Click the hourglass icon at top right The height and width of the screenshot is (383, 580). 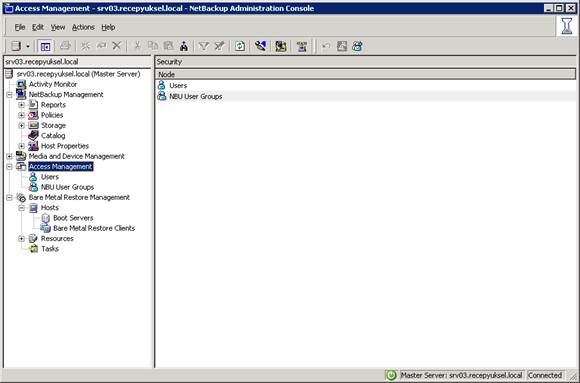coord(567,26)
